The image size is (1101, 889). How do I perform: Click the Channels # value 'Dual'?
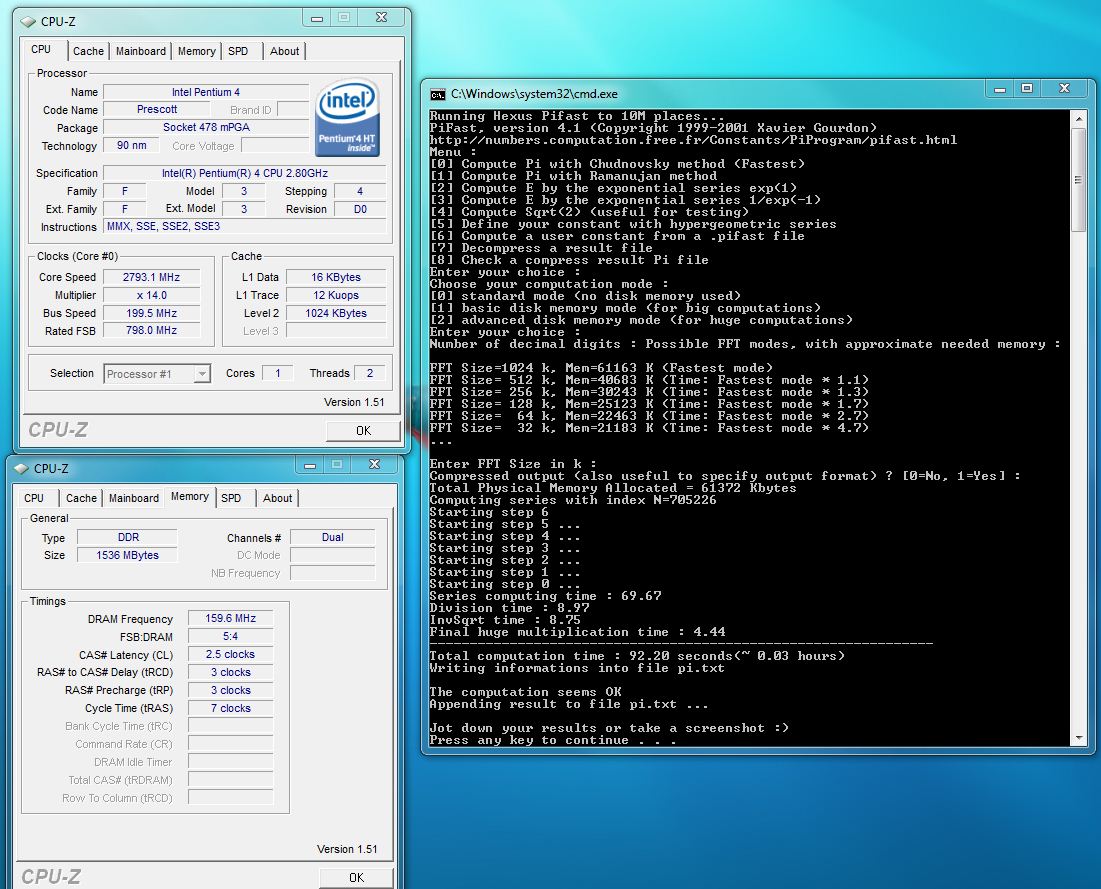(333, 537)
